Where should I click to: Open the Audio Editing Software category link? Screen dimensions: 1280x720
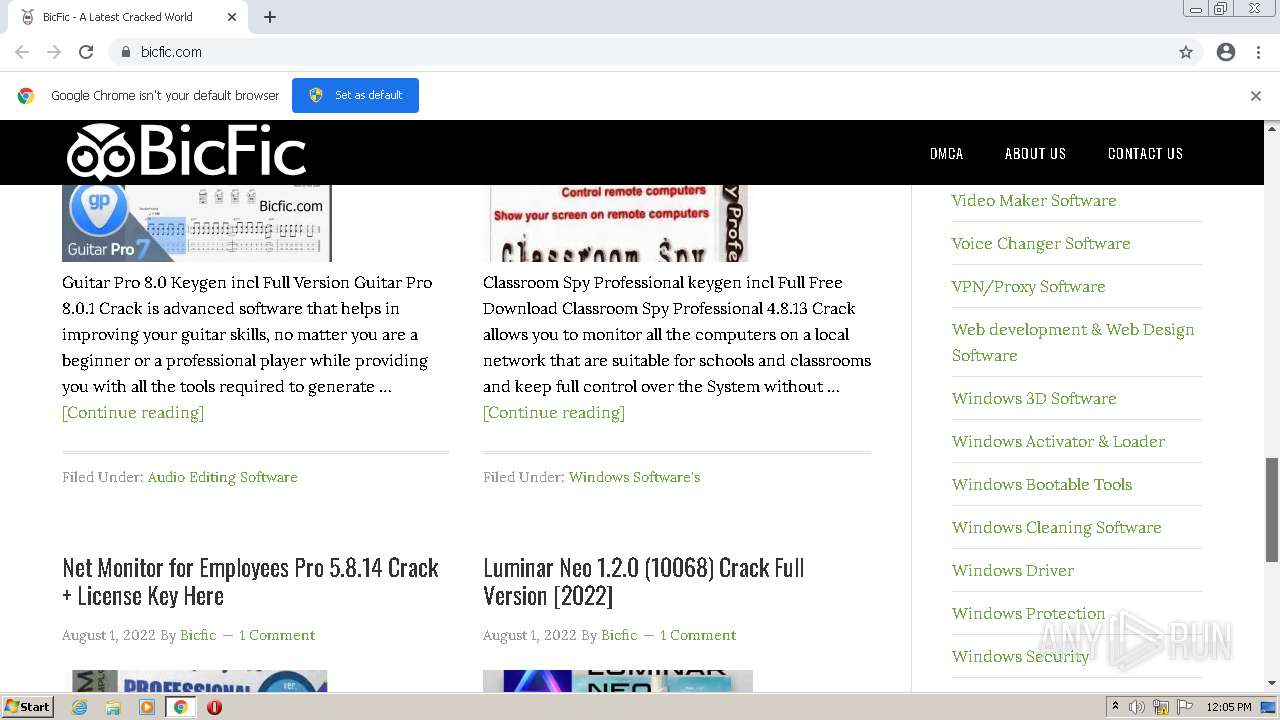pos(223,477)
